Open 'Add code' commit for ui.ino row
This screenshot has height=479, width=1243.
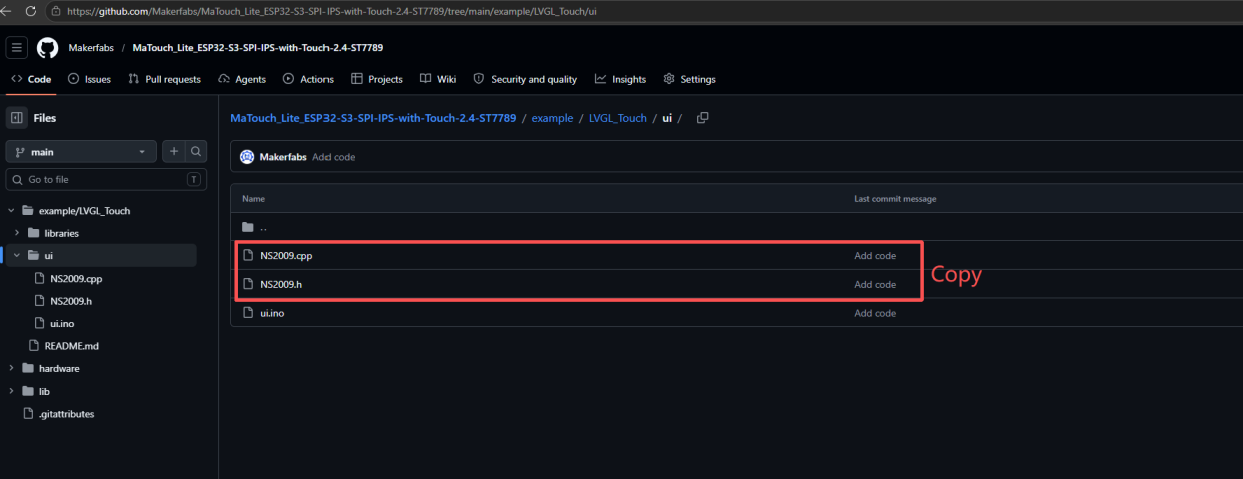(x=875, y=313)
